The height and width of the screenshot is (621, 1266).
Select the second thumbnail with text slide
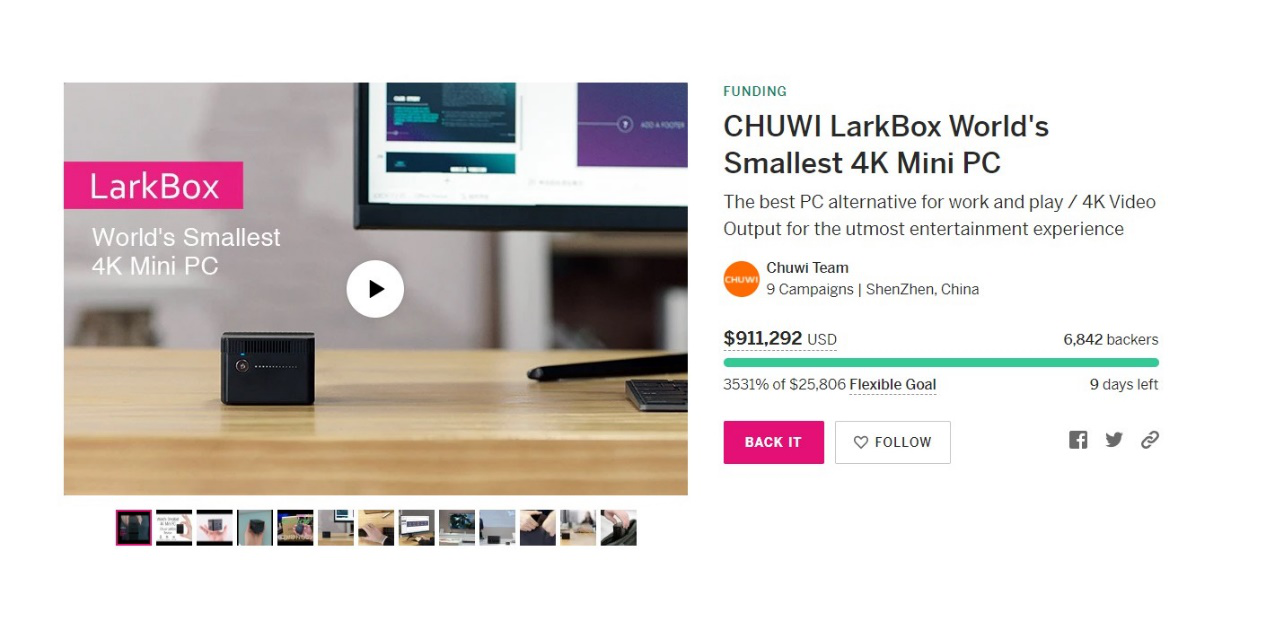(174, 528)
